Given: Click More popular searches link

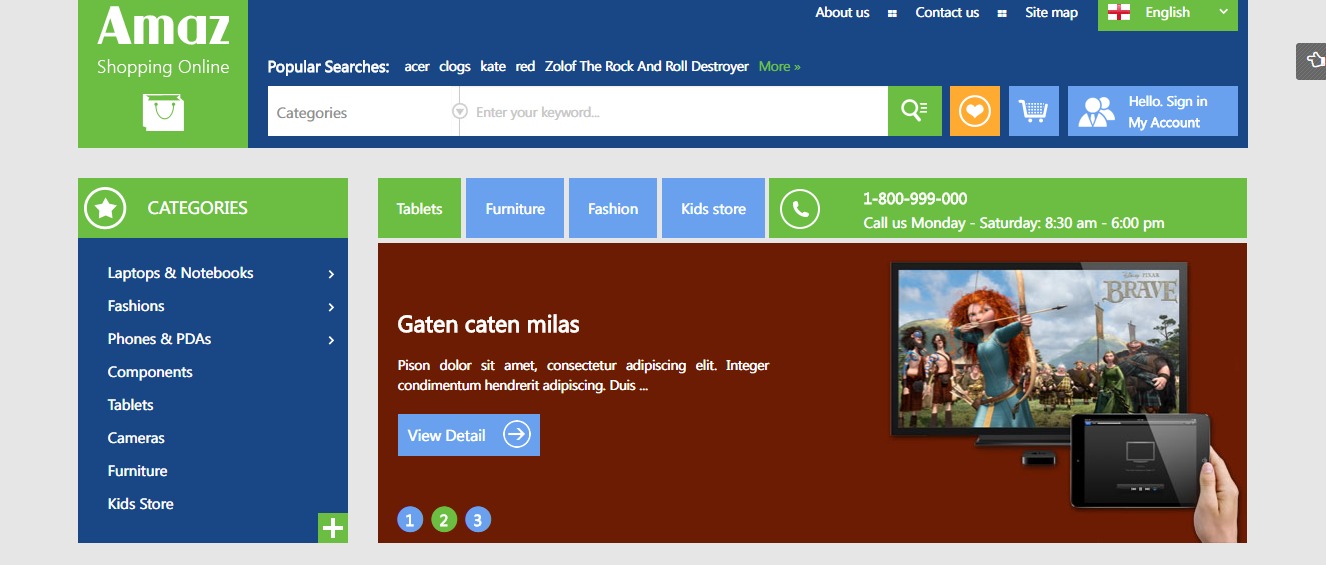Looking at the screenshot, I should click(779, 66).
